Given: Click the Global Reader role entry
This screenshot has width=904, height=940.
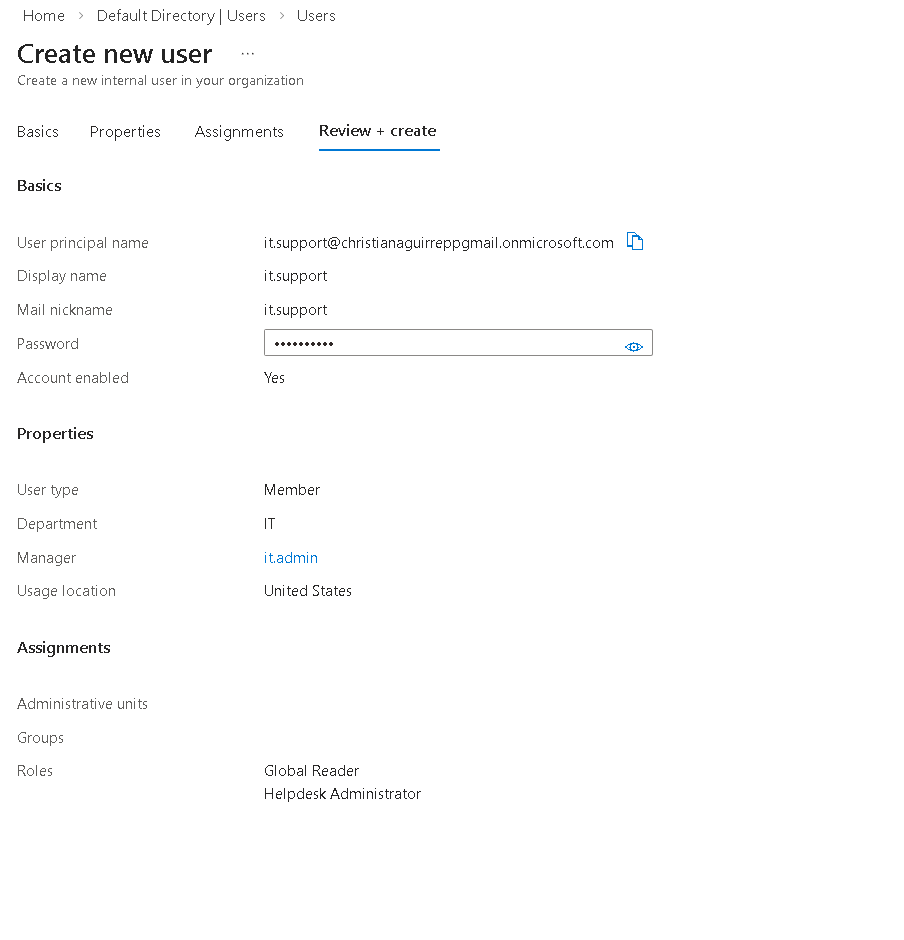Looking at the screenshot, I should [x=311, y=770].
